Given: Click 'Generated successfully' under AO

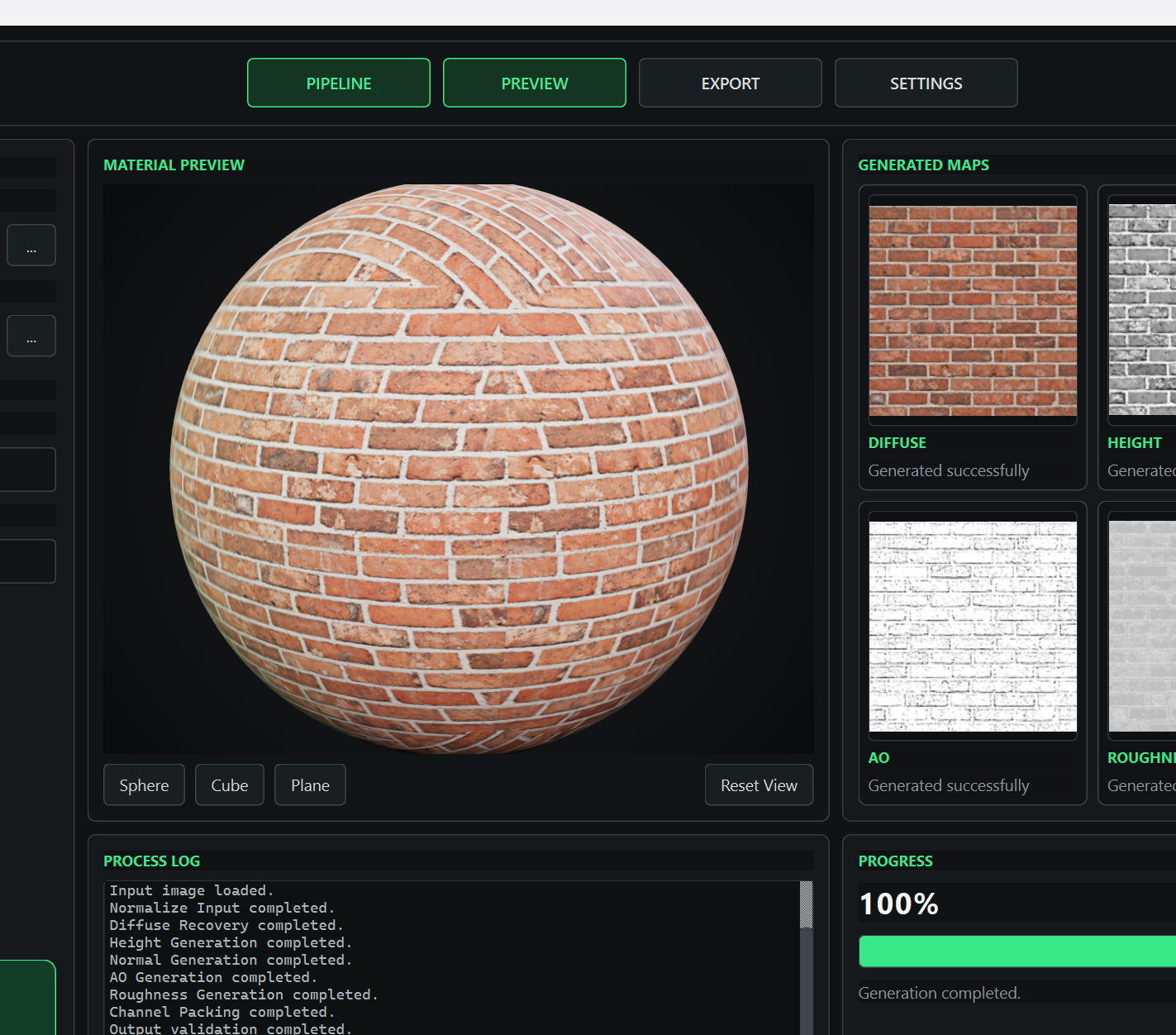Looking at the screenshot, I should point(949,785).
